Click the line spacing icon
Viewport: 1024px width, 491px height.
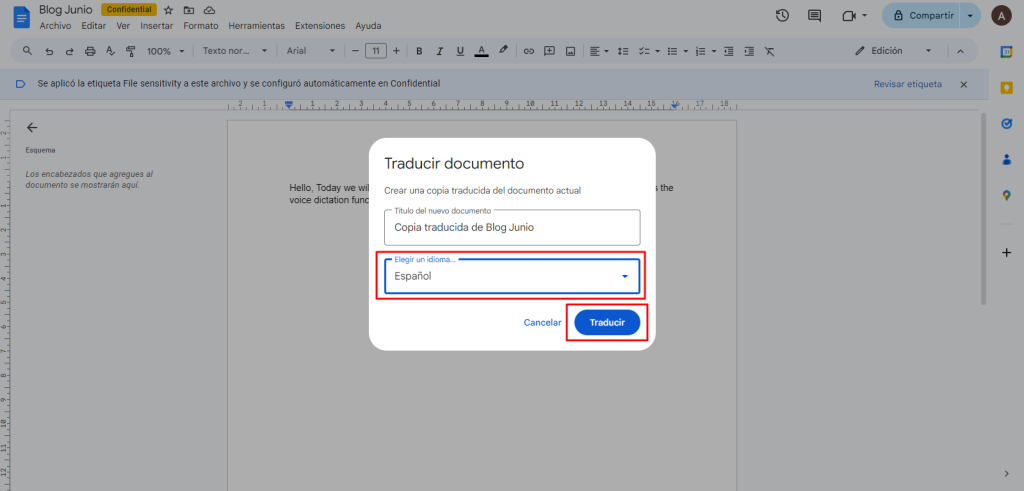point(623,51)
